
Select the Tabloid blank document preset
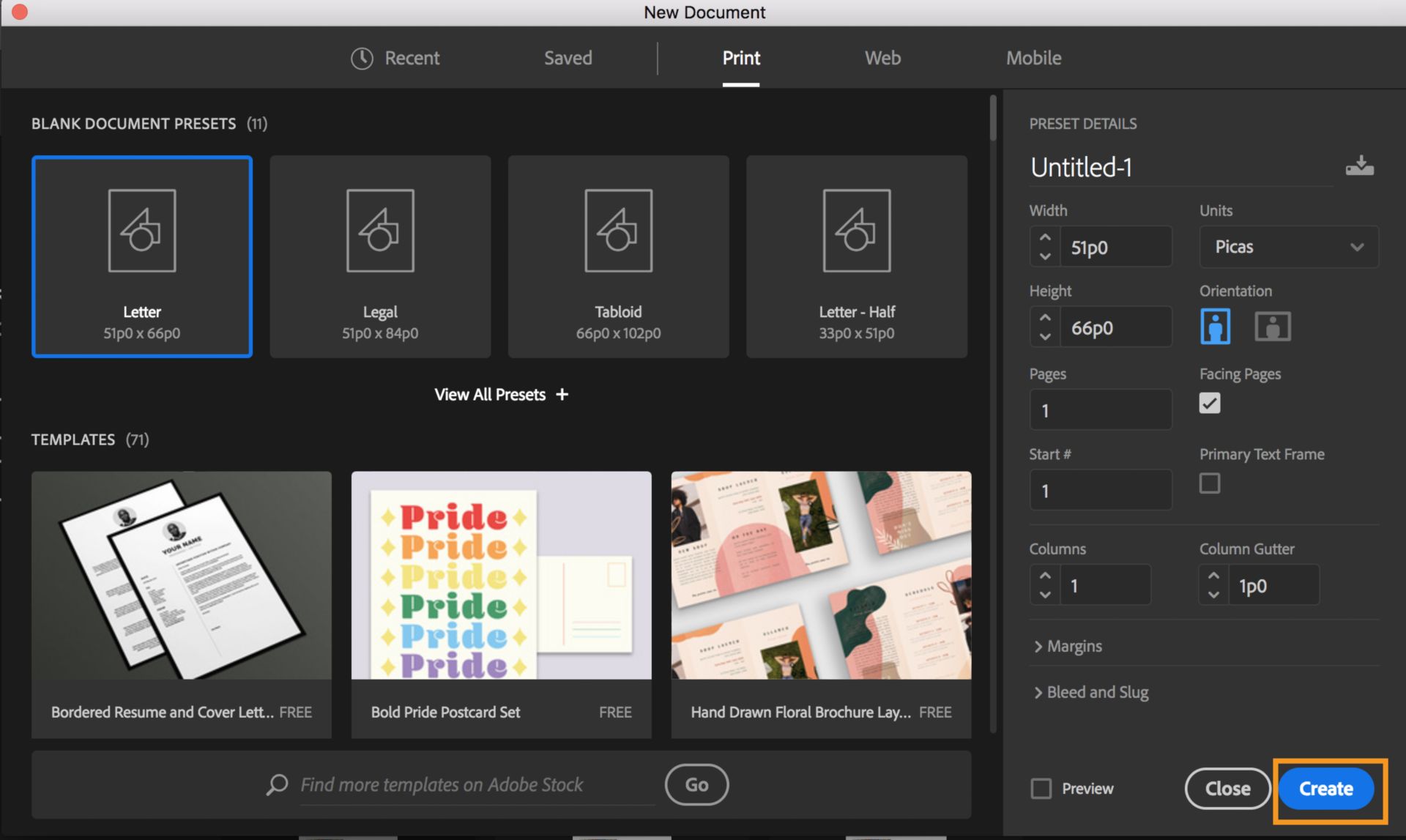click(618, 255)
